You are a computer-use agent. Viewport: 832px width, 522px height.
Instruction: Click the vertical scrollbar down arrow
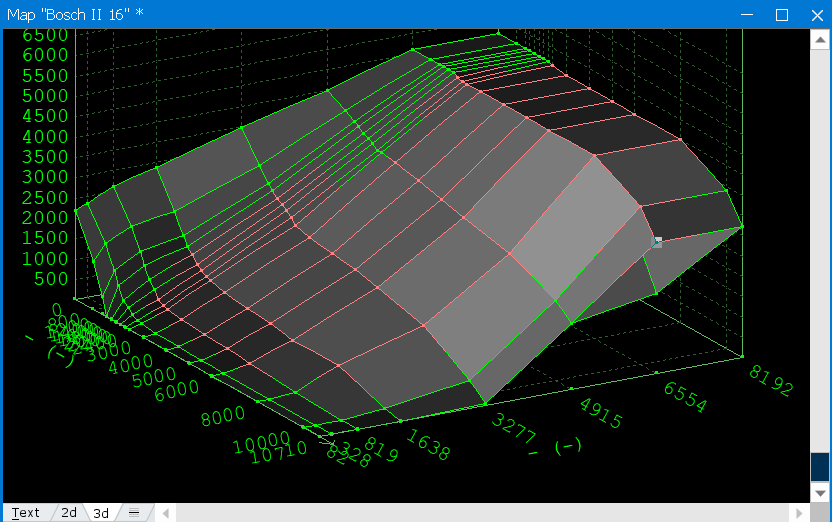tap(820, 493)
